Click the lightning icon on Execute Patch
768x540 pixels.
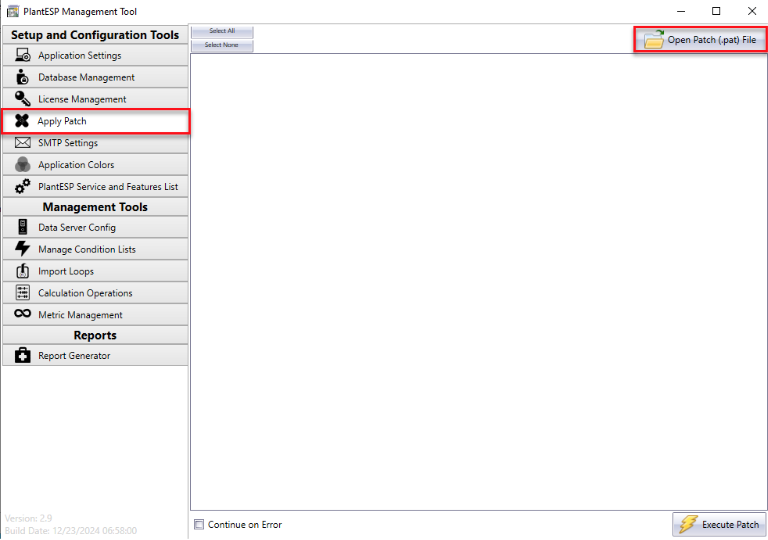[688, 524]
